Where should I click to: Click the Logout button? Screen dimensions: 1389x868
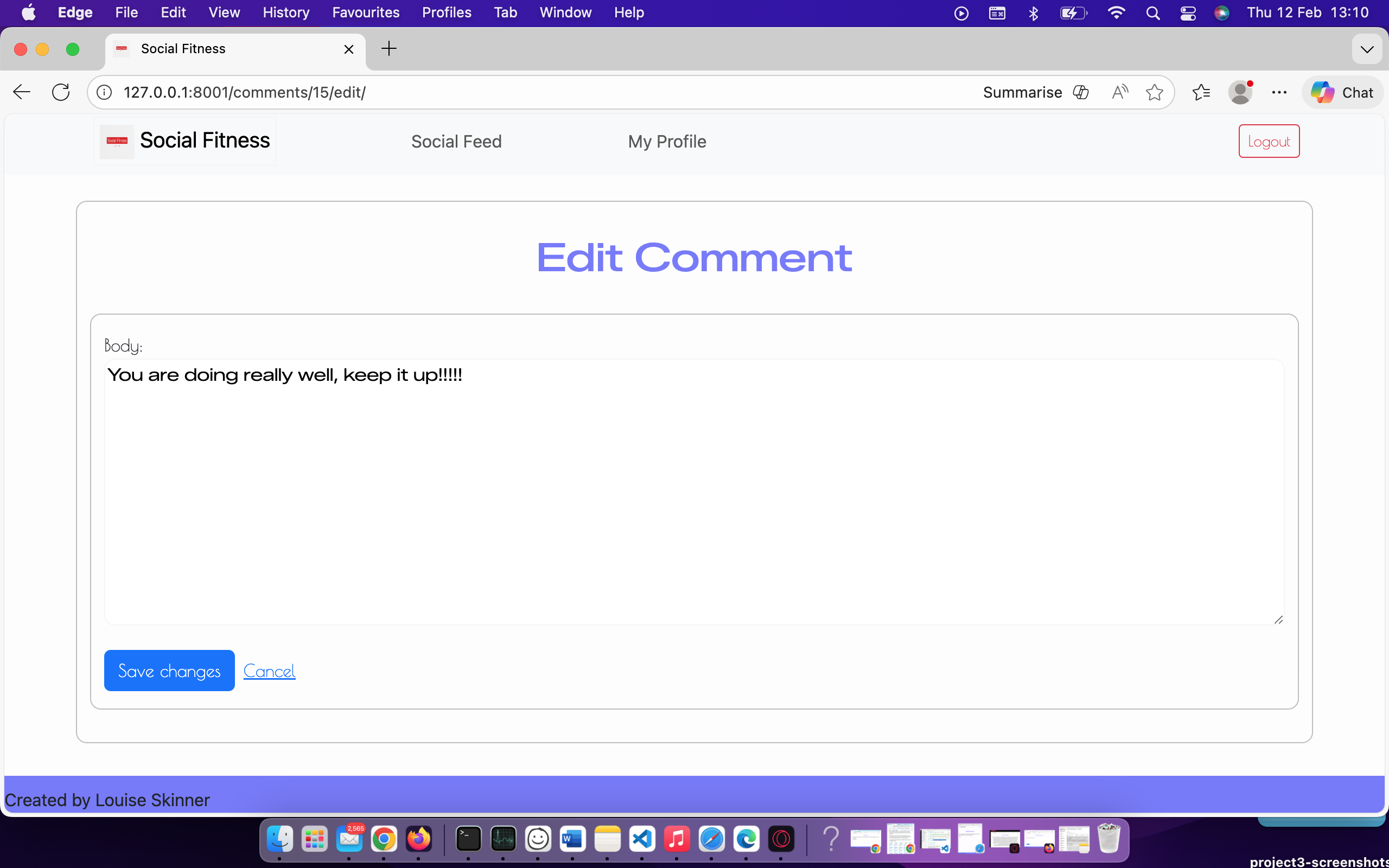click(x=1268, y=141)
